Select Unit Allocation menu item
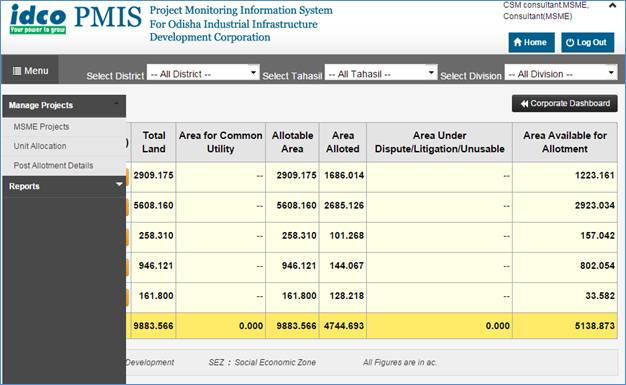 pyautogui.click(x=40, y=146)
